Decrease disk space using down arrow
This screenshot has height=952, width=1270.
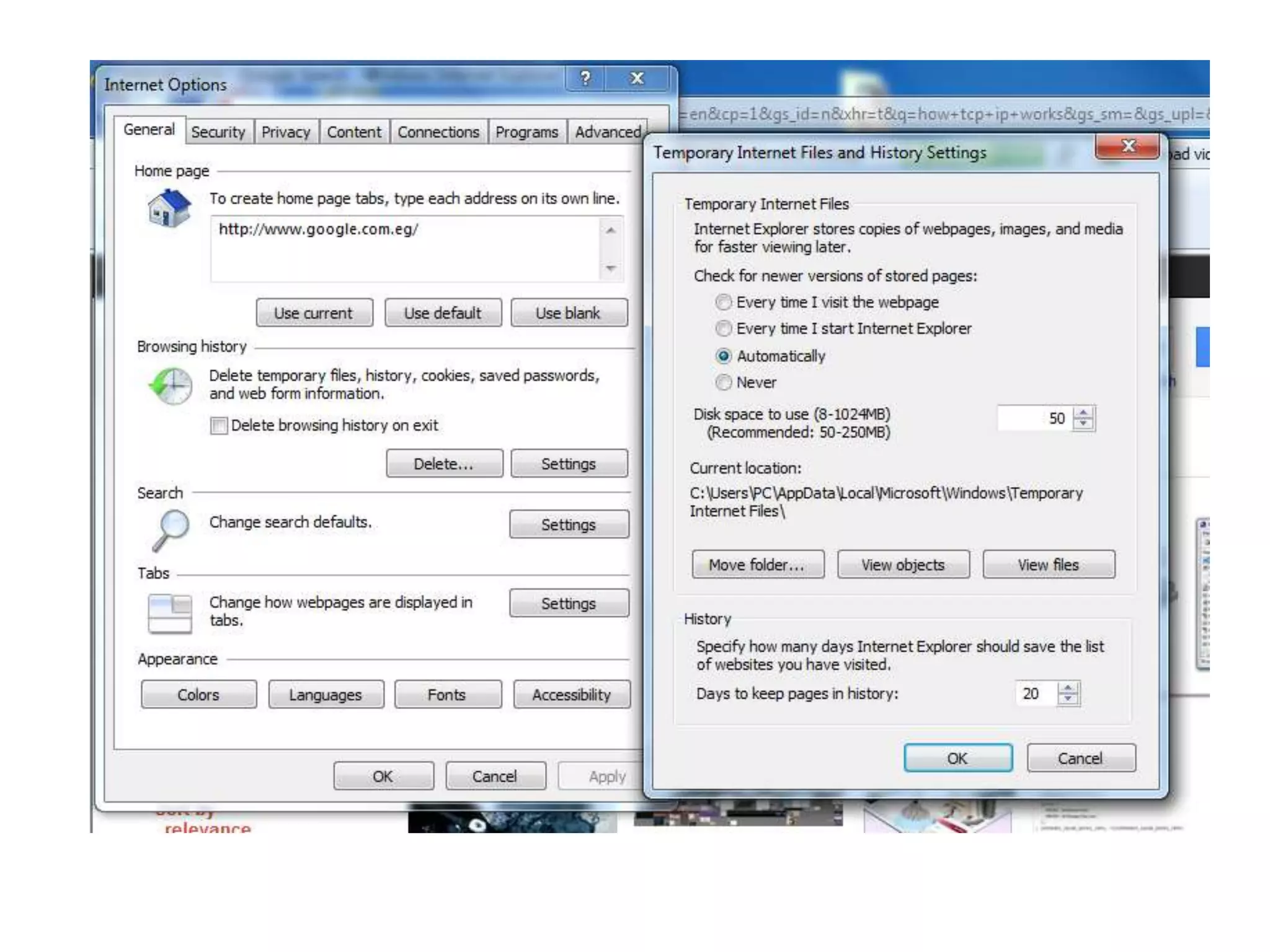pos(1083,423)
